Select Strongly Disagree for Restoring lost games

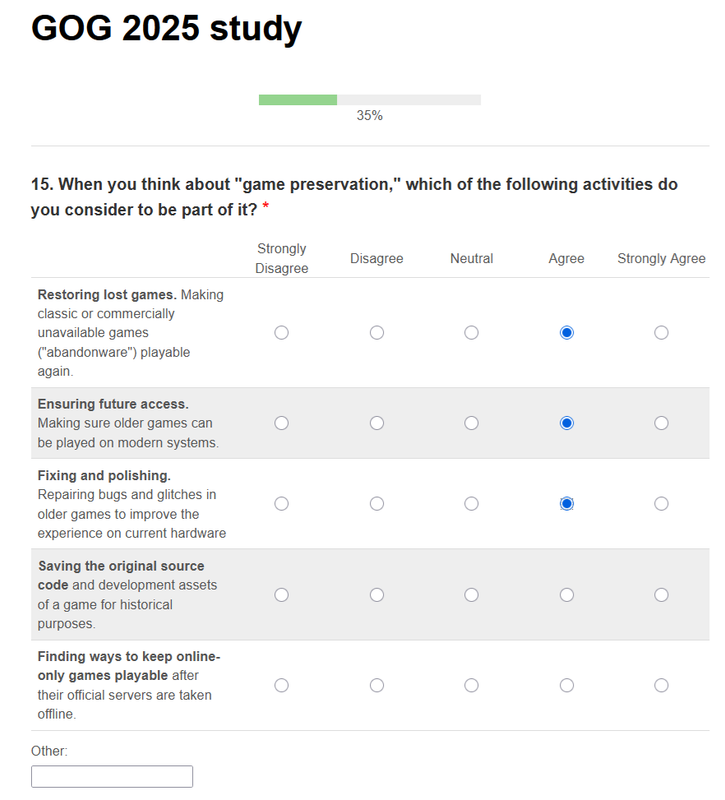[x=282, y=333]
